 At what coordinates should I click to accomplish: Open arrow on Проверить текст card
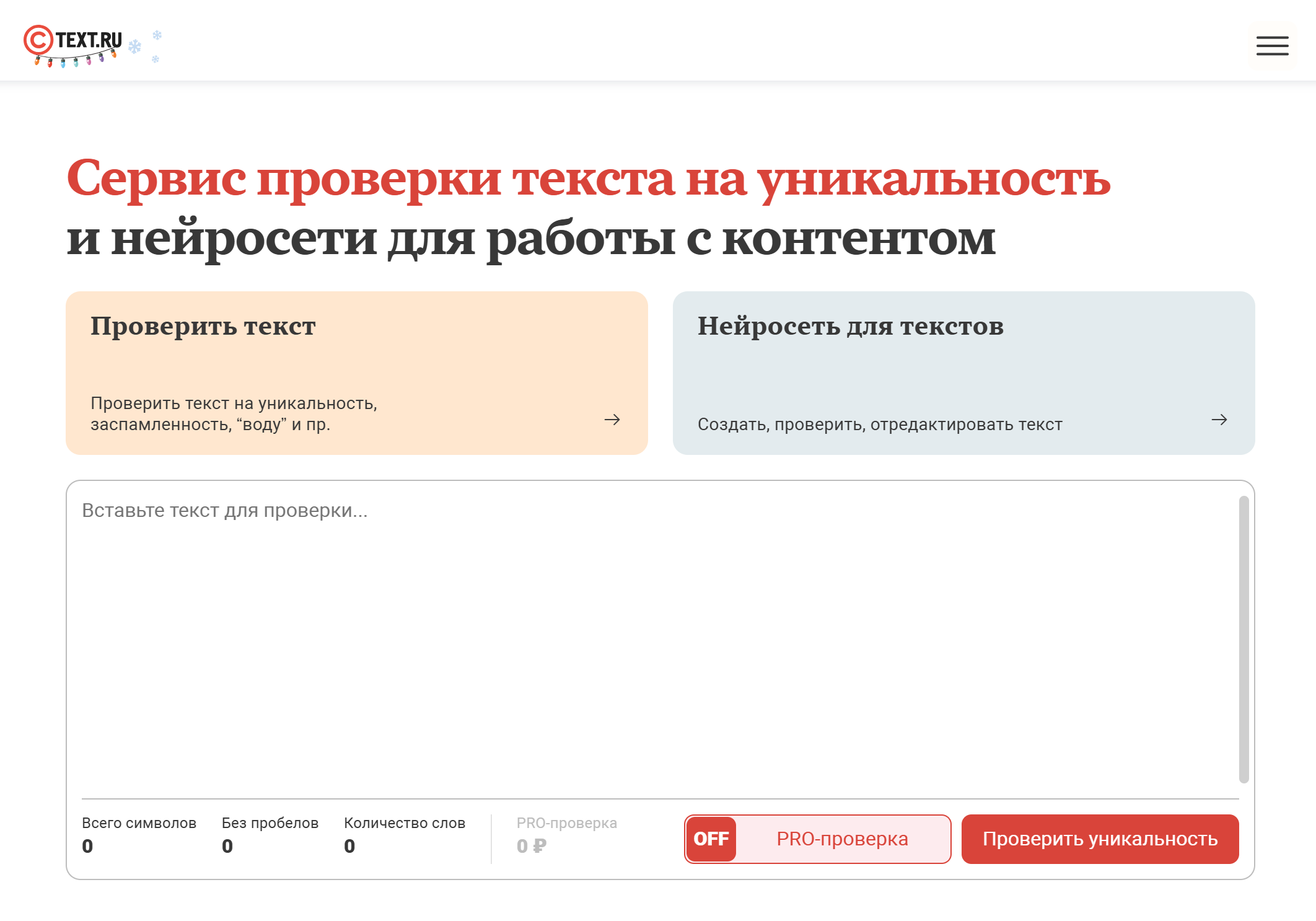[x=612, y=420]
